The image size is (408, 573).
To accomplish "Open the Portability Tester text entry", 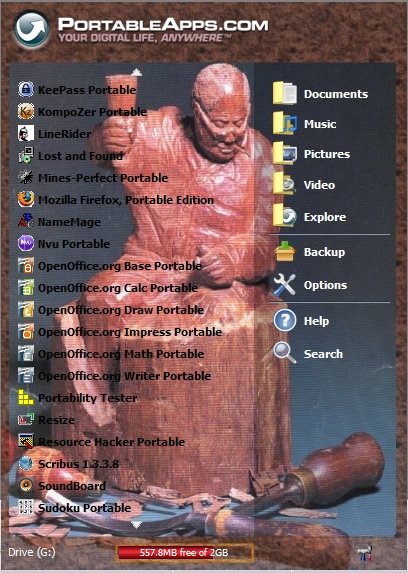I will pos(88,398).
